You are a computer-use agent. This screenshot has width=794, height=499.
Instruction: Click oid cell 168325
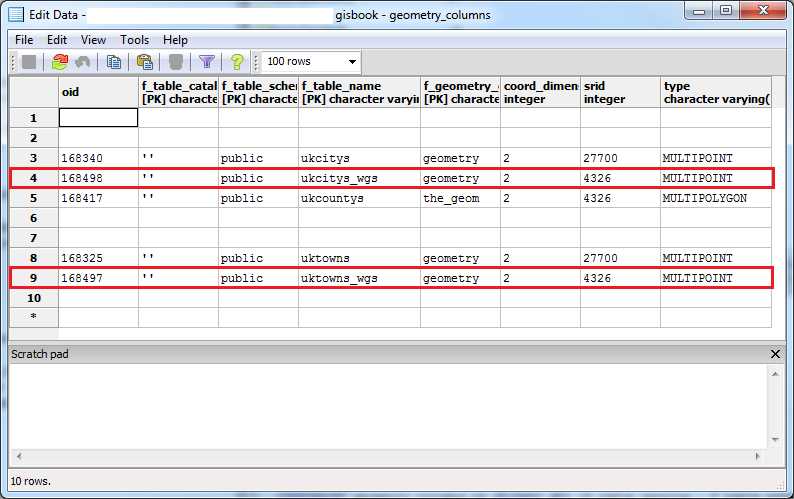(98, 258)
